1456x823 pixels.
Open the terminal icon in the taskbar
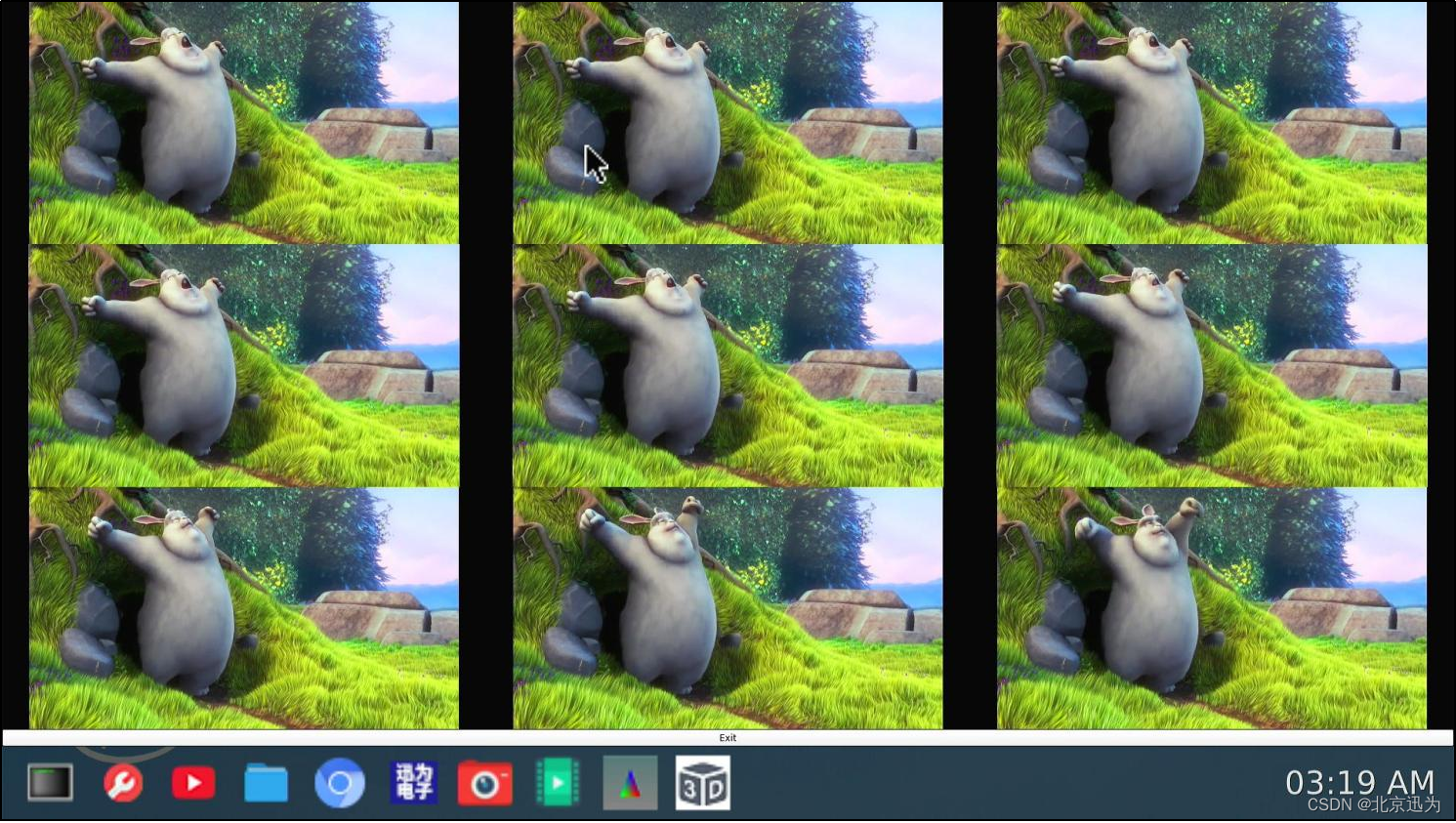pyautogui.click(x=50, y=783)
